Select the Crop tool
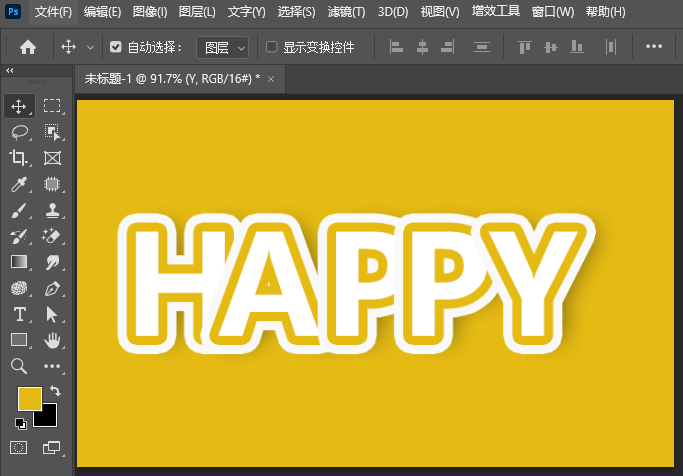This screenshot has height=476, width=683. click(19, 158)
